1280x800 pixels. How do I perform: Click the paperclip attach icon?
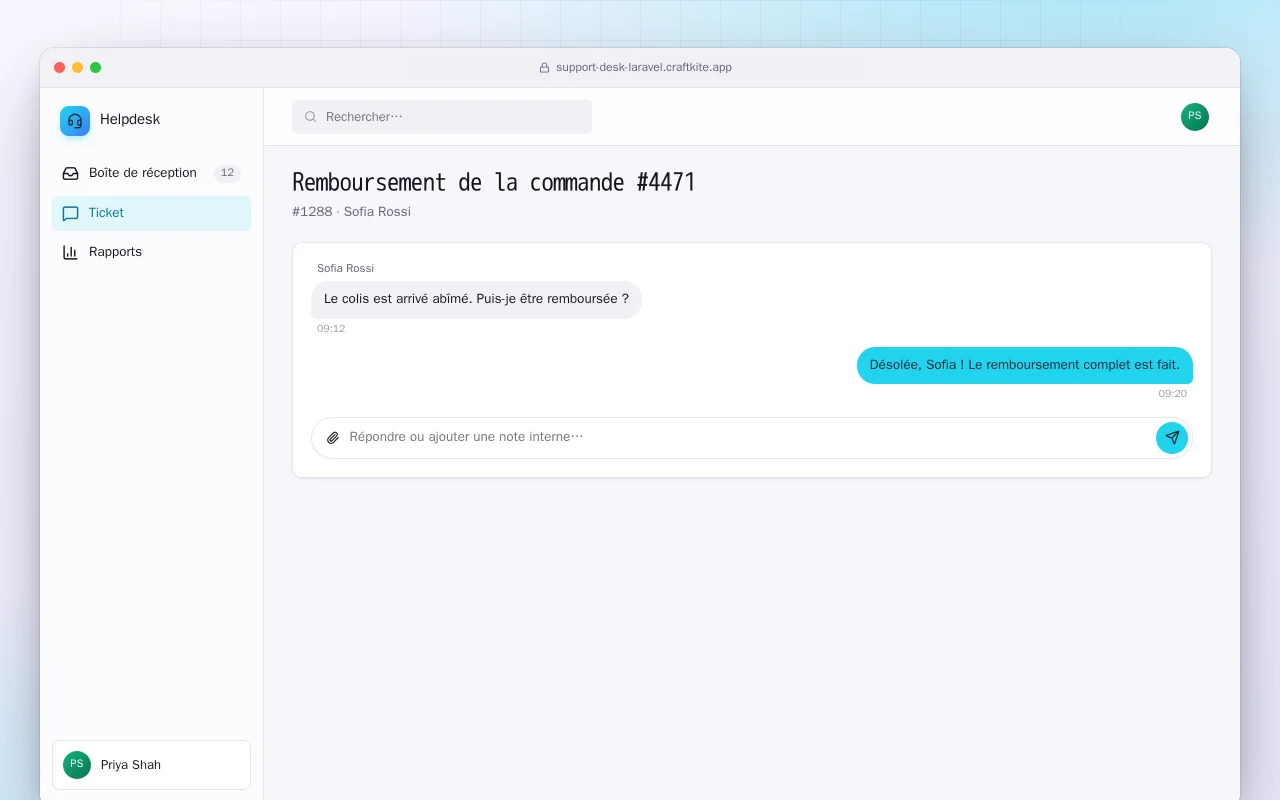[333, 438]
